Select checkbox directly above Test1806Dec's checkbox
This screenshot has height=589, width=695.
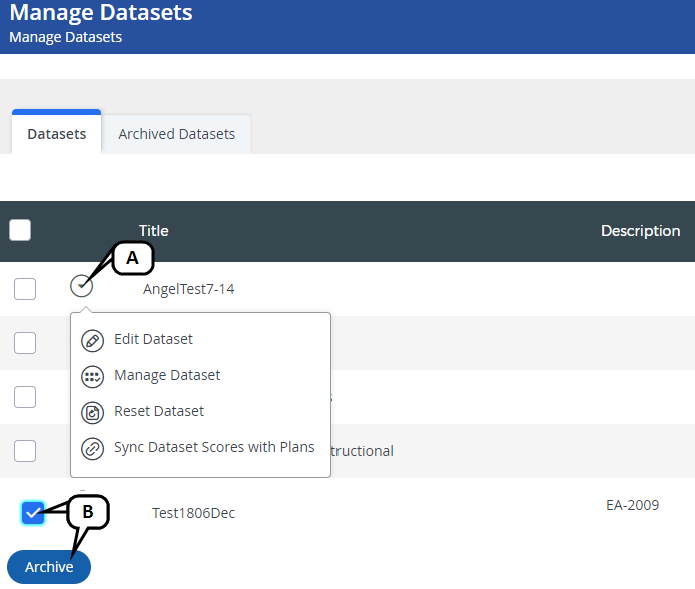coord(25,451)
